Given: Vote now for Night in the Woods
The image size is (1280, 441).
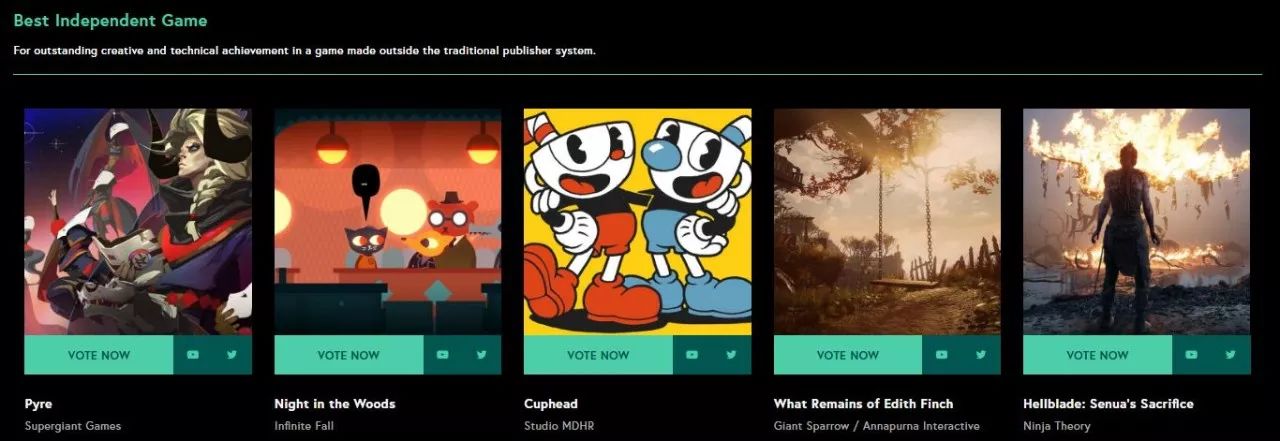Looking at the screenshot, I should click(x=348, y=355).
